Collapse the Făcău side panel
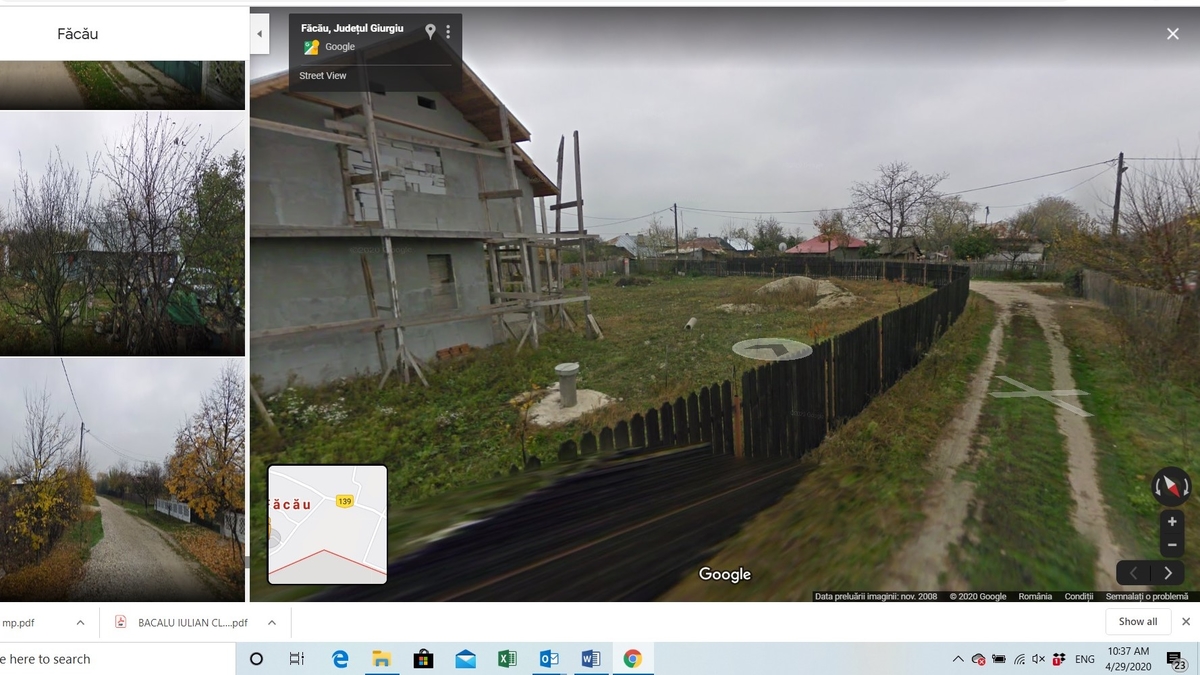The width and height of the screenshot is (1200, 675). 259,34
